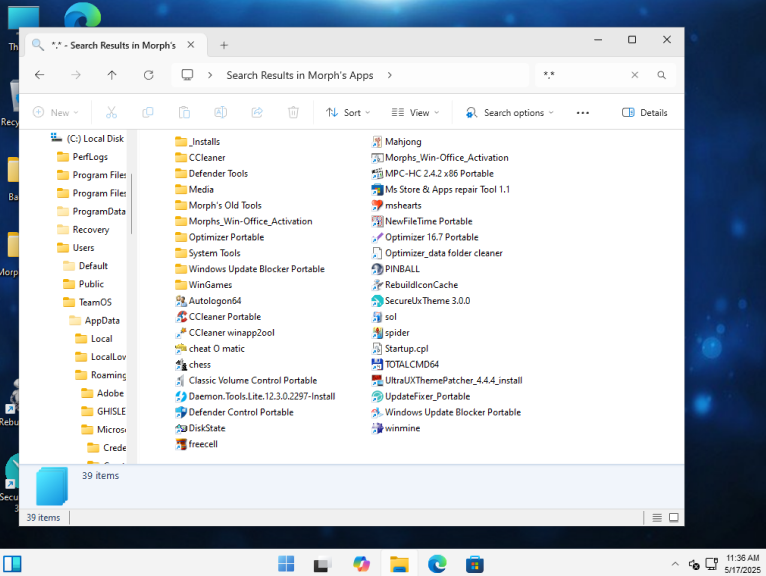The width and height of the screenshot is (766, 576).
Task: Show hidden system tray icons
Action: pos(675,564)
